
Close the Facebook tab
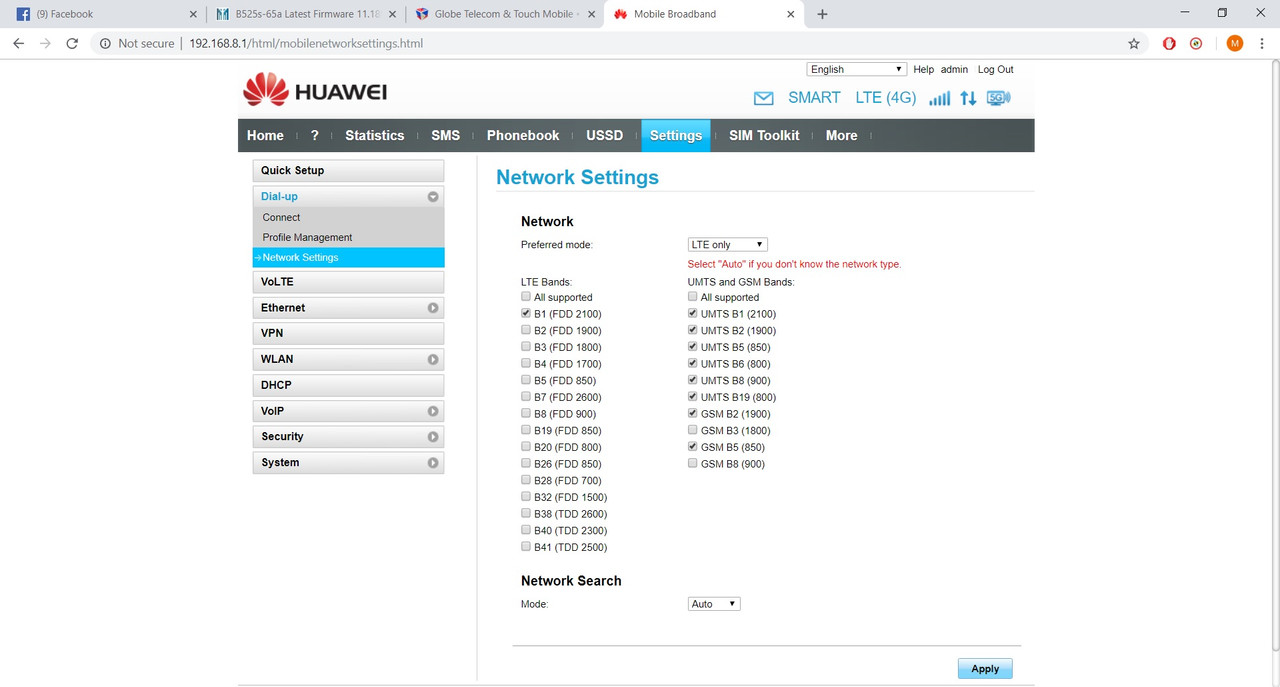[x=193, y=14]
